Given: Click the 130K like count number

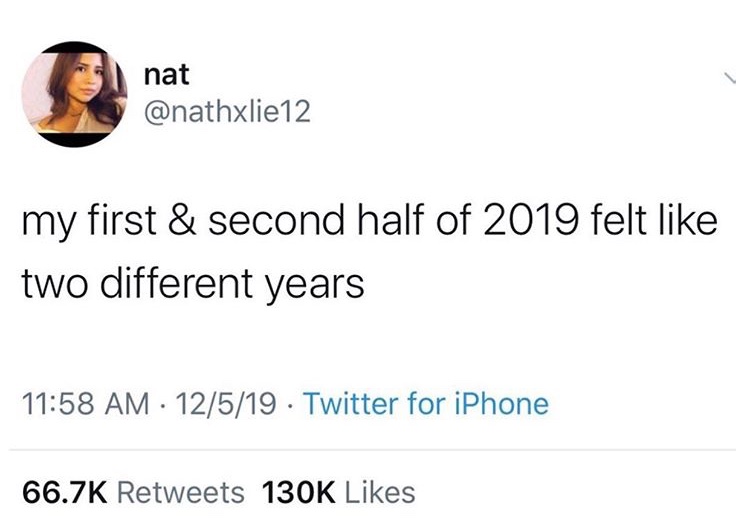Looking at the screenshot, I should tap(297, 491).
